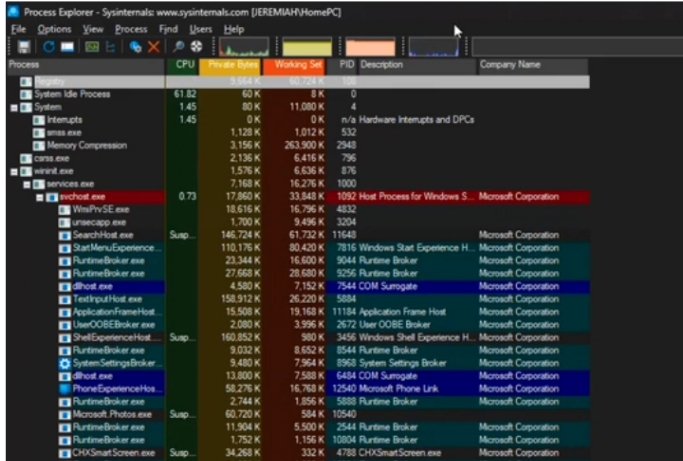
Task: Select the red svchost.exe process name
Action: click(x=83, y=197)
